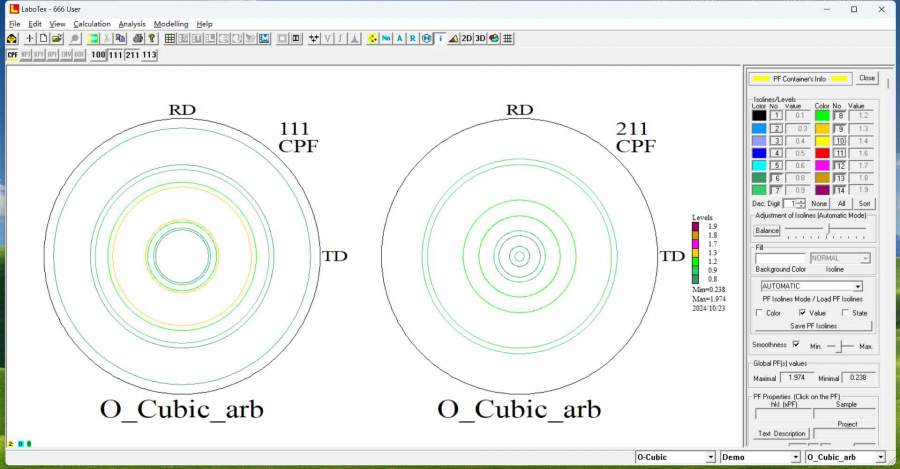Click the hash grid icon after the globe
This screenshot has width=900, height=469.
(507, 38)
